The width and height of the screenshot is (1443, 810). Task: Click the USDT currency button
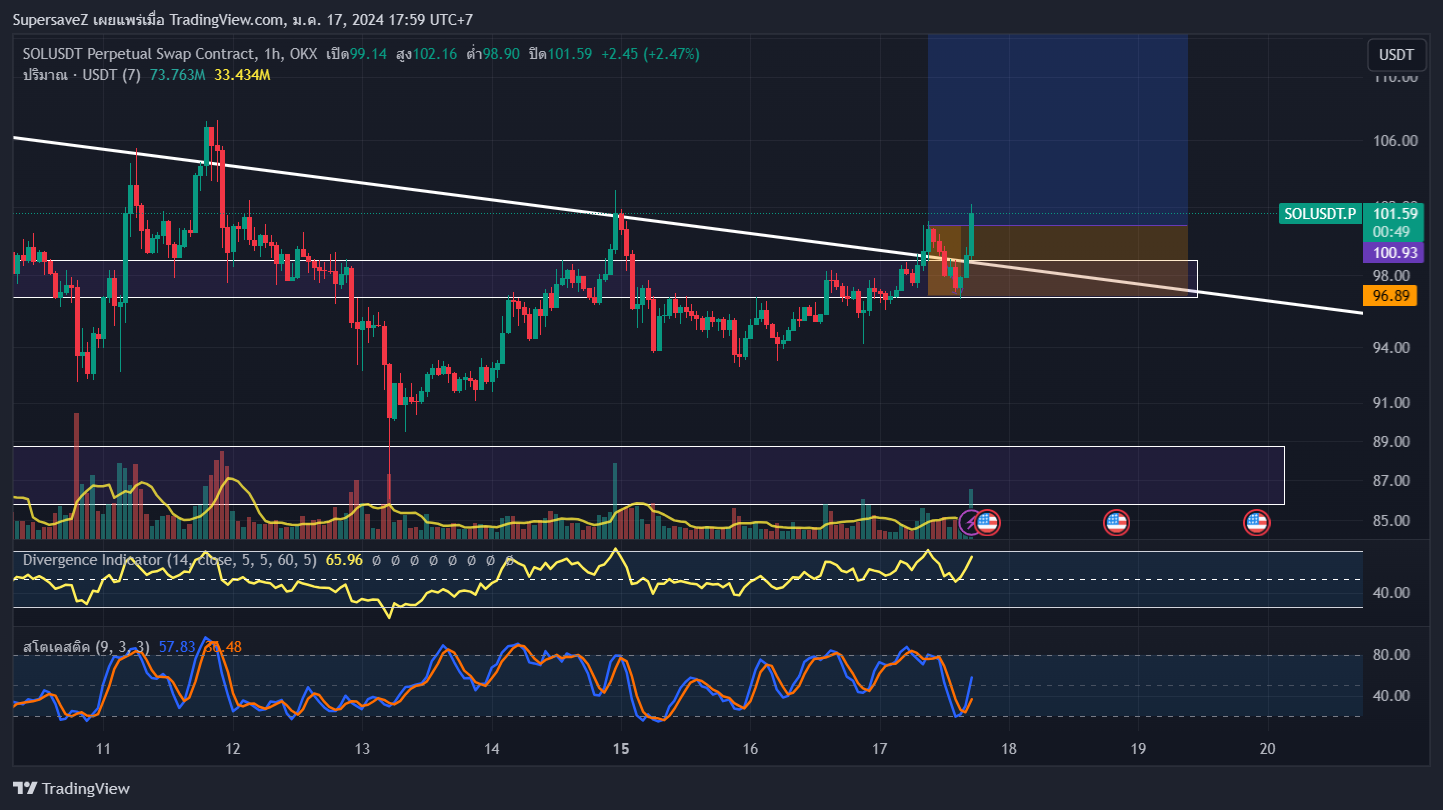pos(1397,54)
